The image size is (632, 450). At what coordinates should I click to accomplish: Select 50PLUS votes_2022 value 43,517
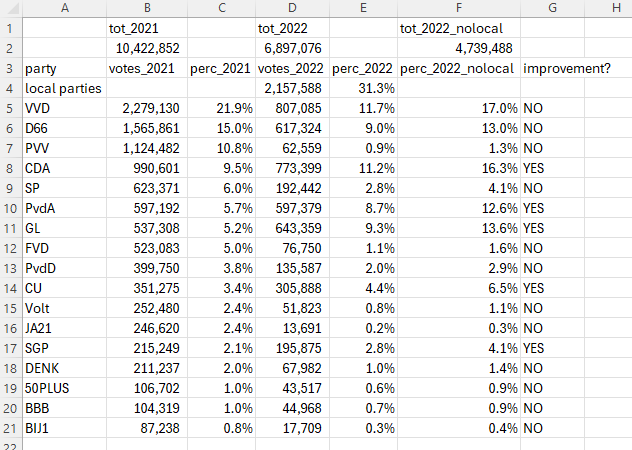pyautogui.click(x=293, y=388)
